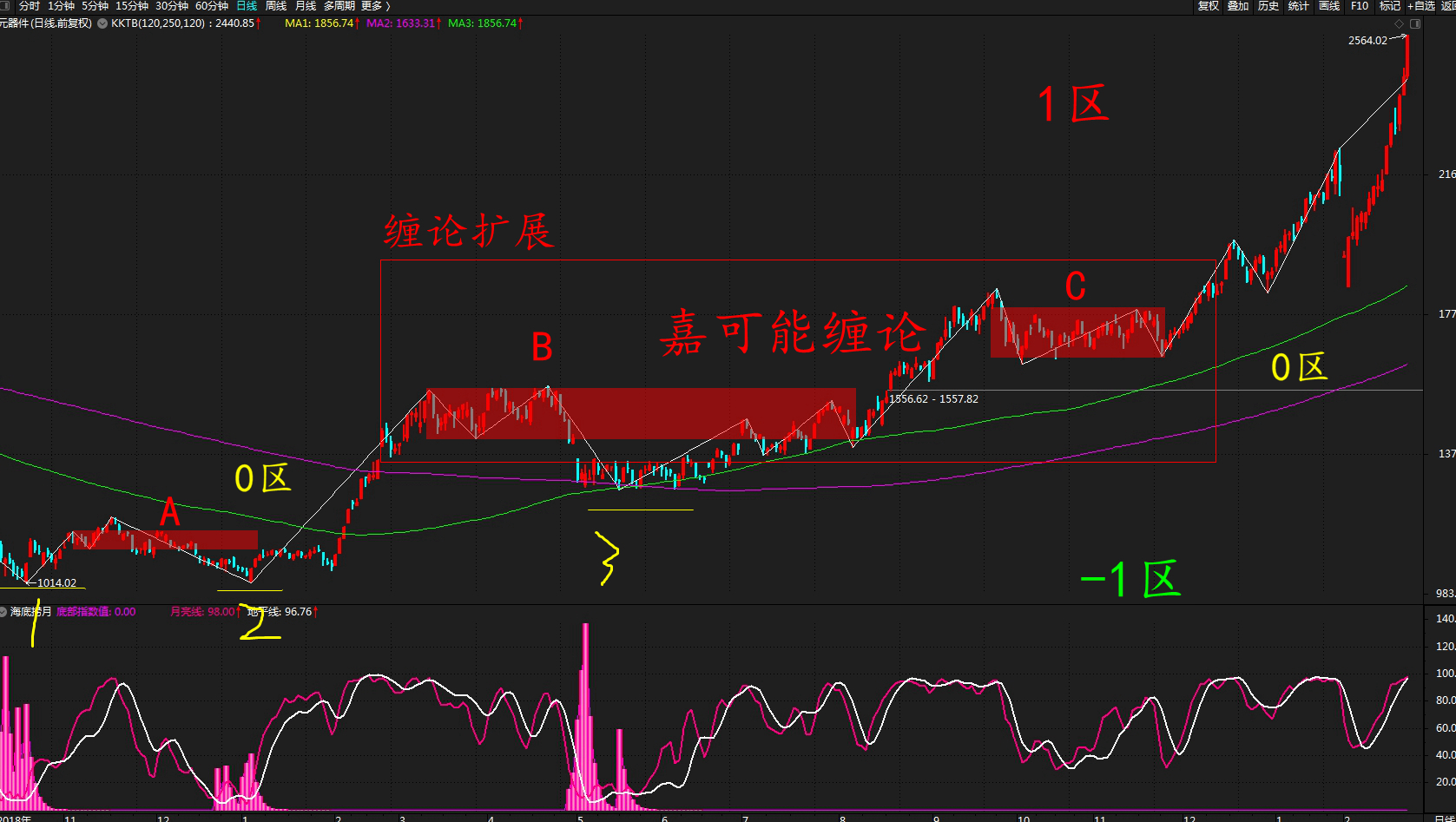1456x822 pixels.
Task: Click 底部指数值: 0.00 readout
Action: pyautogui.click(x=96, y=612)
